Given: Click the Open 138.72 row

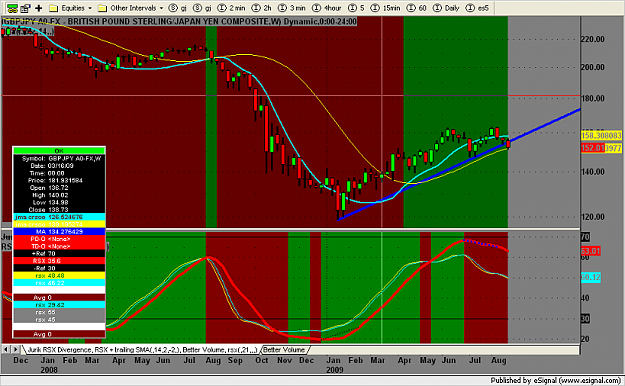Looking at the screenshot, I should point(59,187).
